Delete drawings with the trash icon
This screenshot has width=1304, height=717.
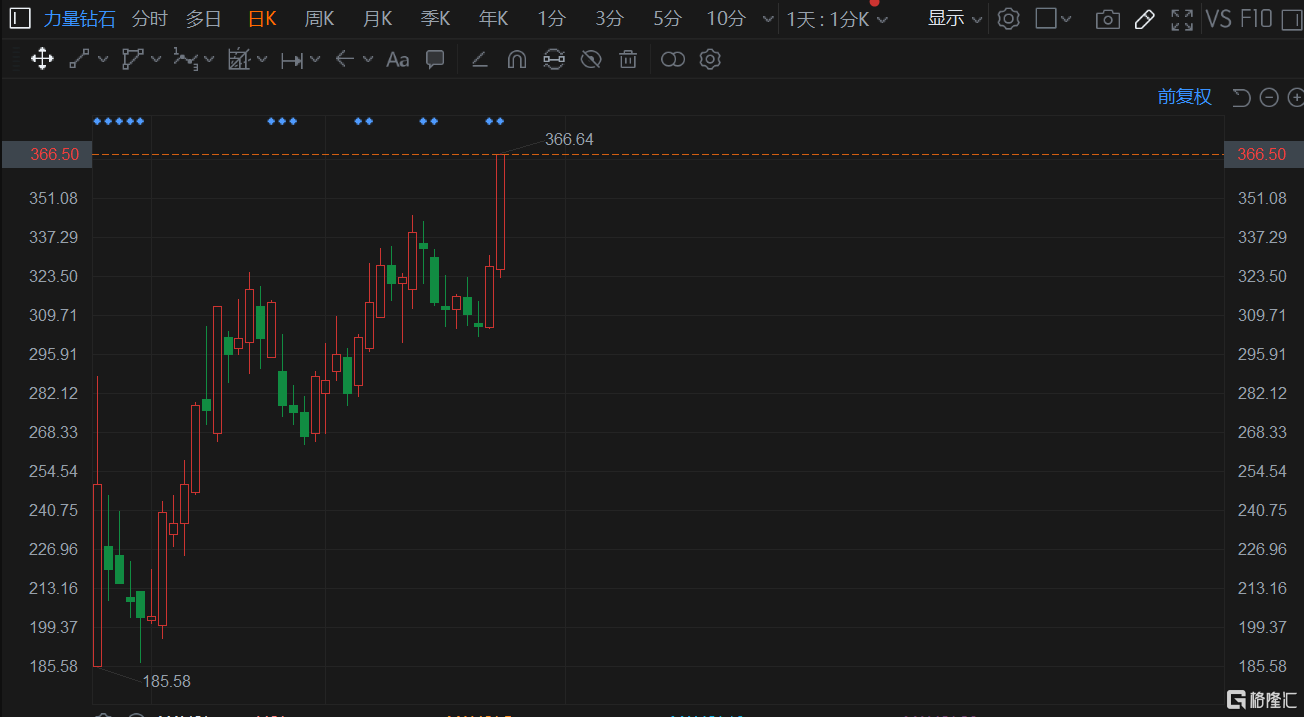point(628,60)
